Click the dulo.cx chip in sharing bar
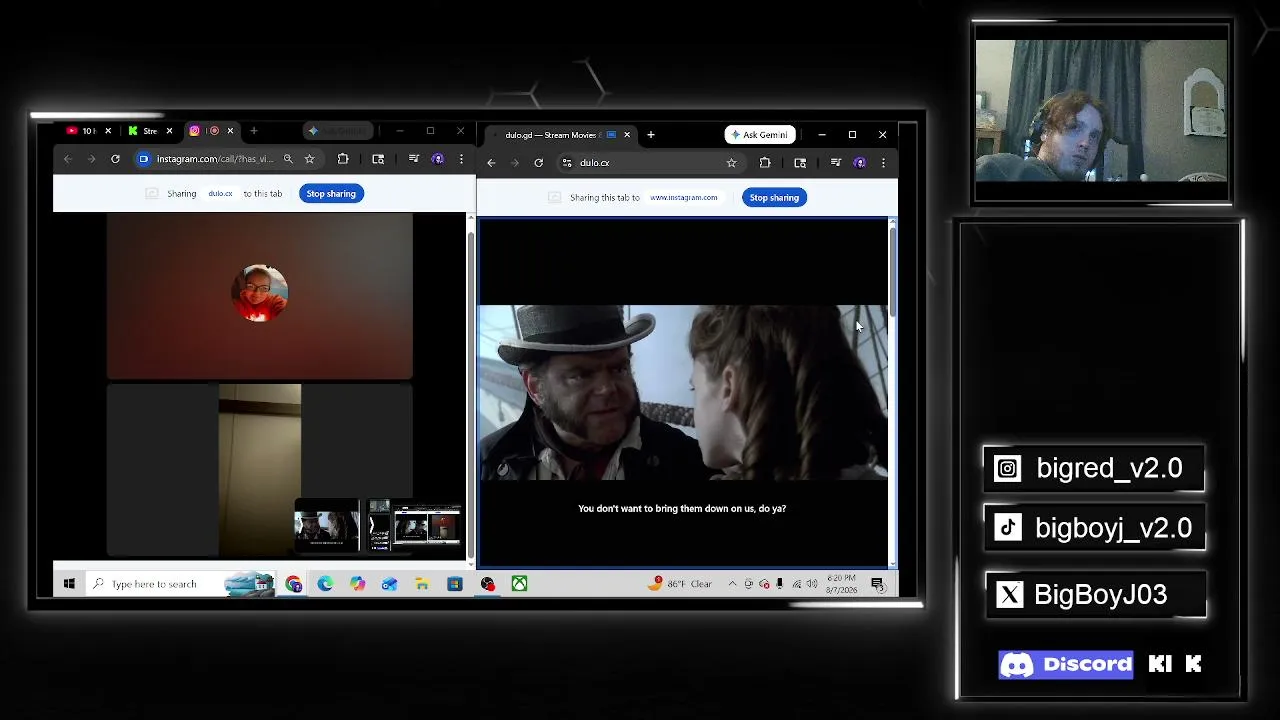The image size is (1280, 720). point(220,194)
